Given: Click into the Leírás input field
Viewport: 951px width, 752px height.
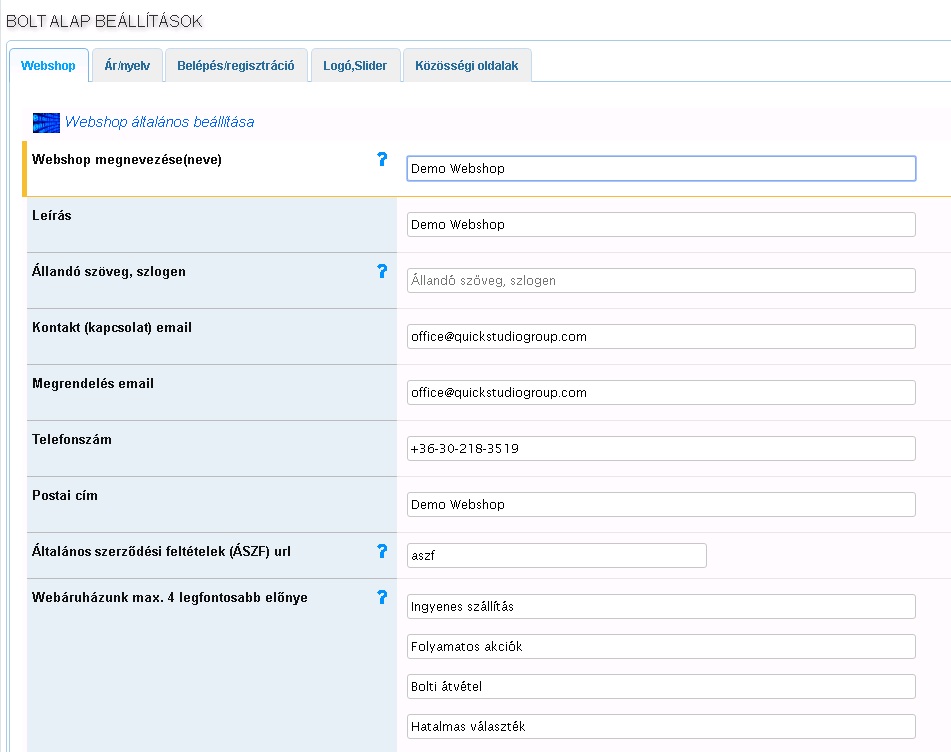Looking at the screenshot, I should (x=661, y=224).
